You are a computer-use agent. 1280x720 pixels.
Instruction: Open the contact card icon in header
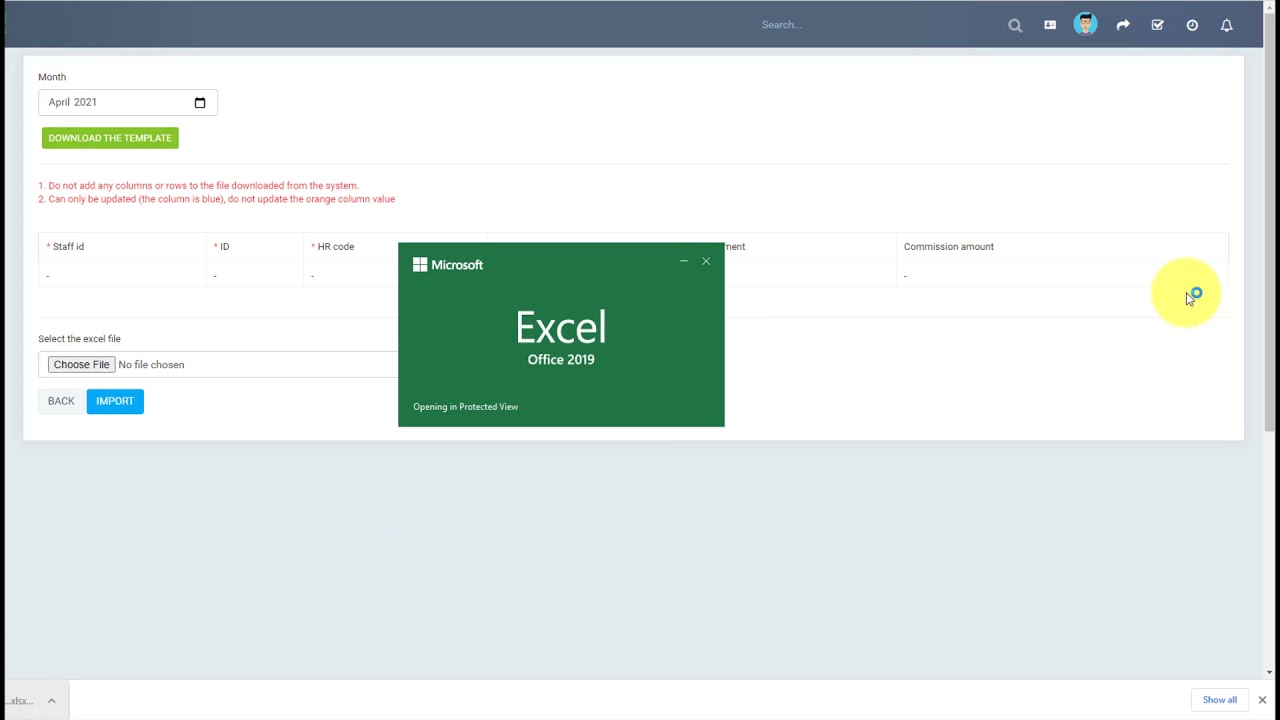click(1050, 25)
